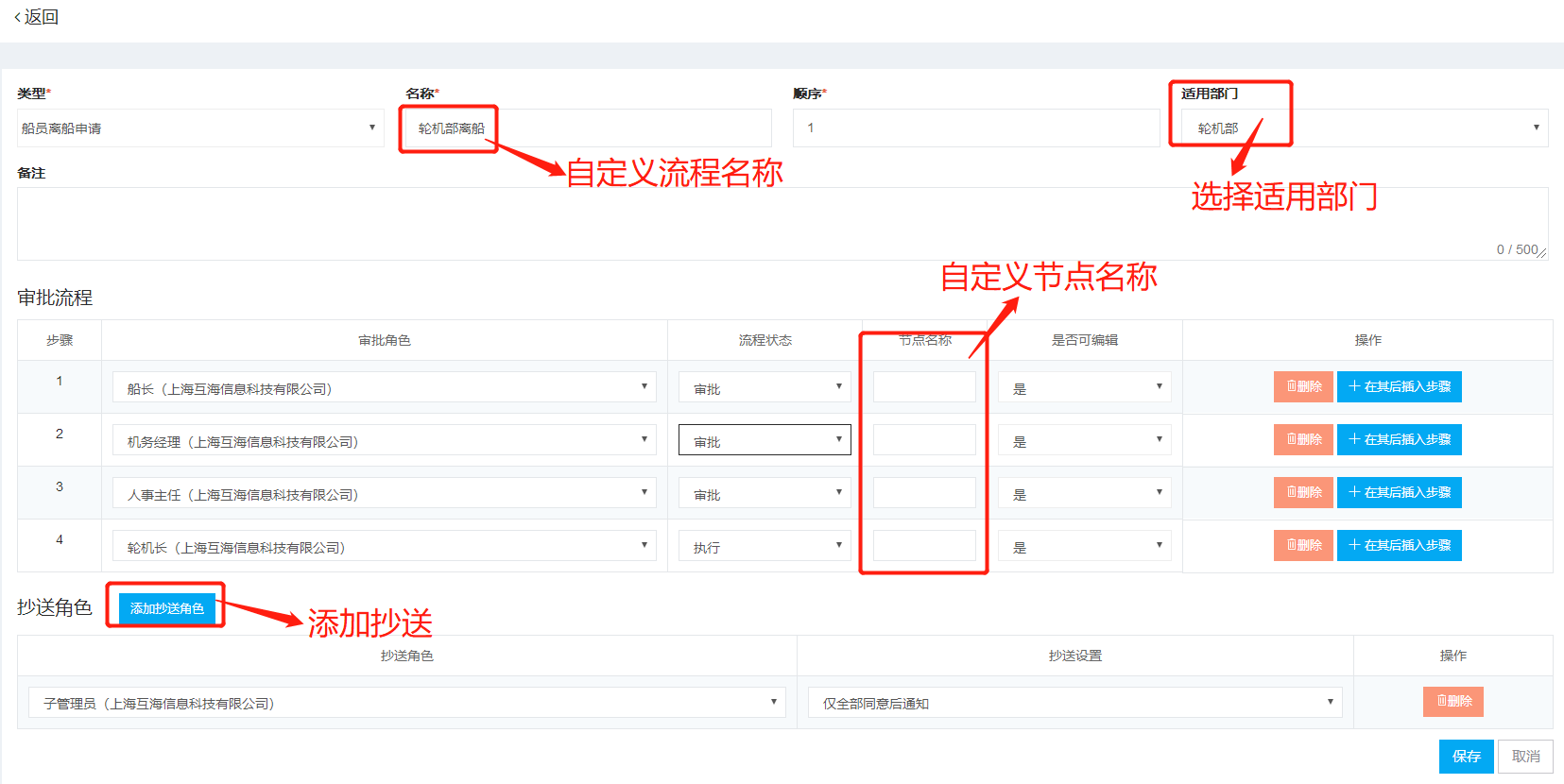Open 抄送角色 dropdown showing 子管理员
The width and height of the screenshot is (1564, 784).
407,703
